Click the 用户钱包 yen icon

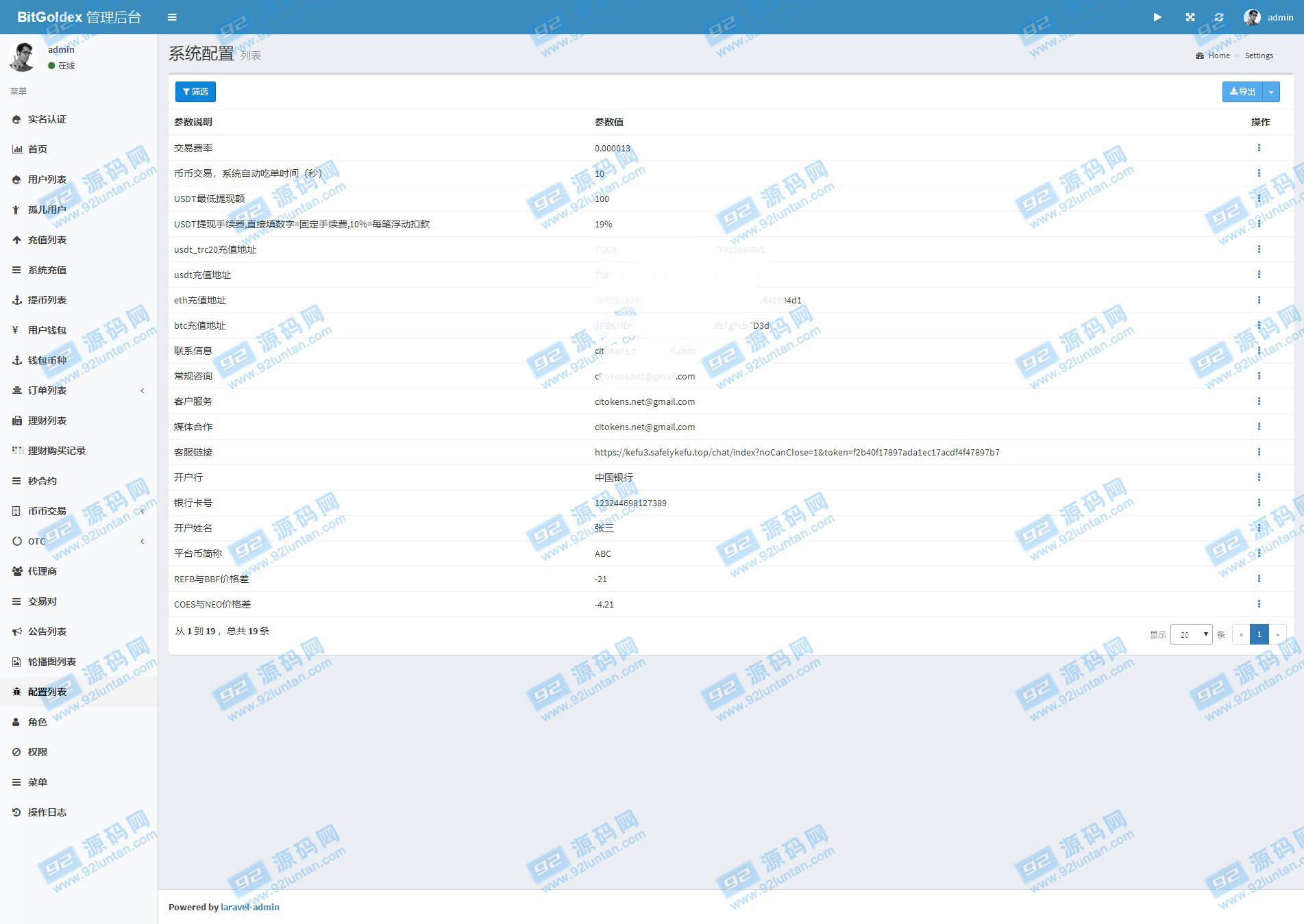point(16,330)
